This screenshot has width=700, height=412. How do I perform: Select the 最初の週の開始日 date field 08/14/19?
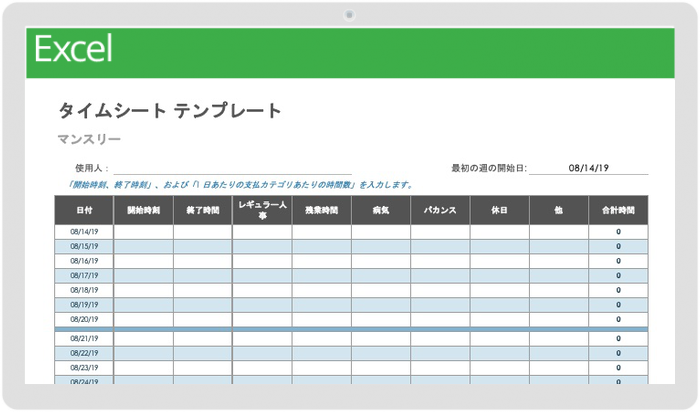coord(588,168)
